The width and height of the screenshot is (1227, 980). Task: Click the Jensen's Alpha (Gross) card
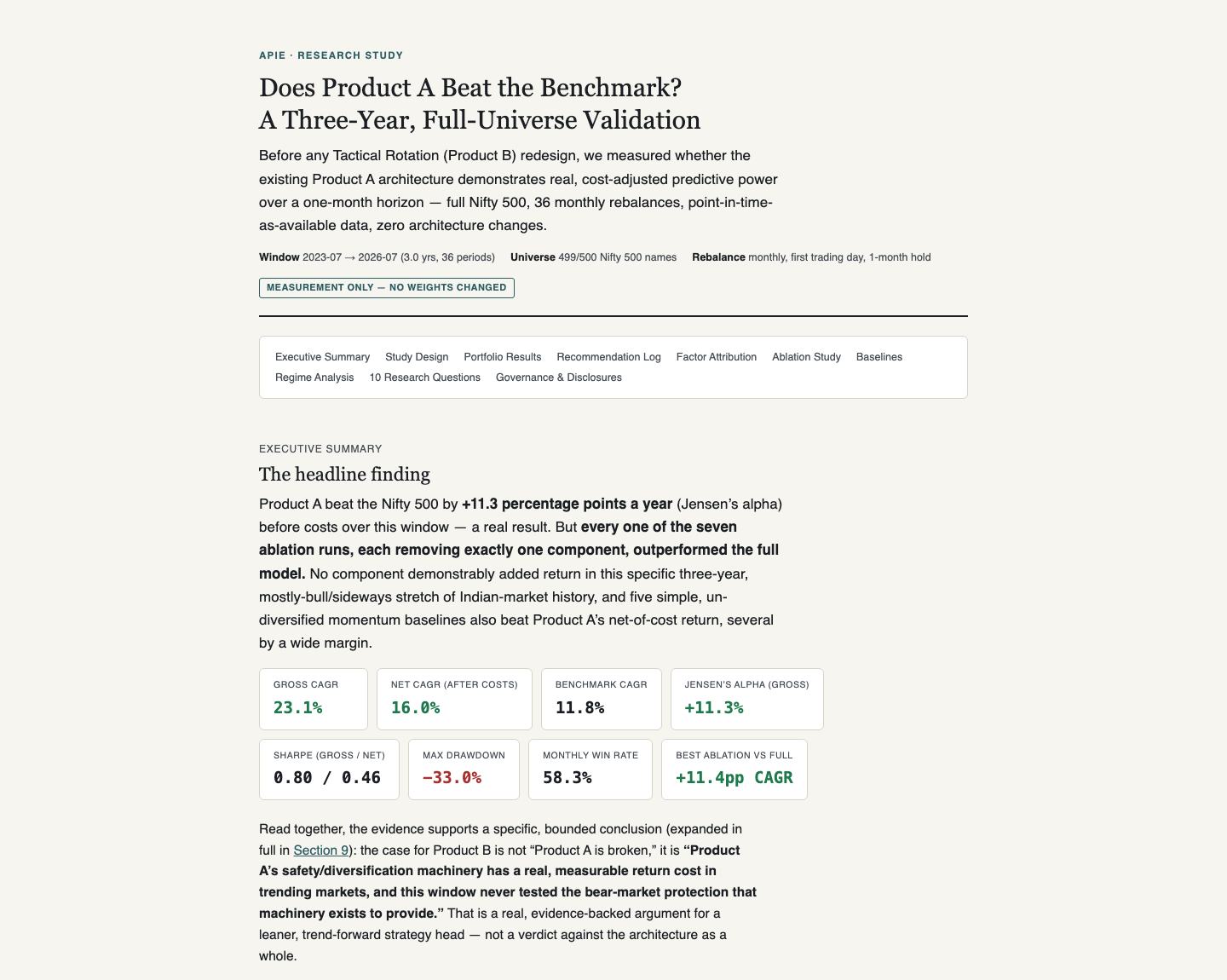click(747, 699)
